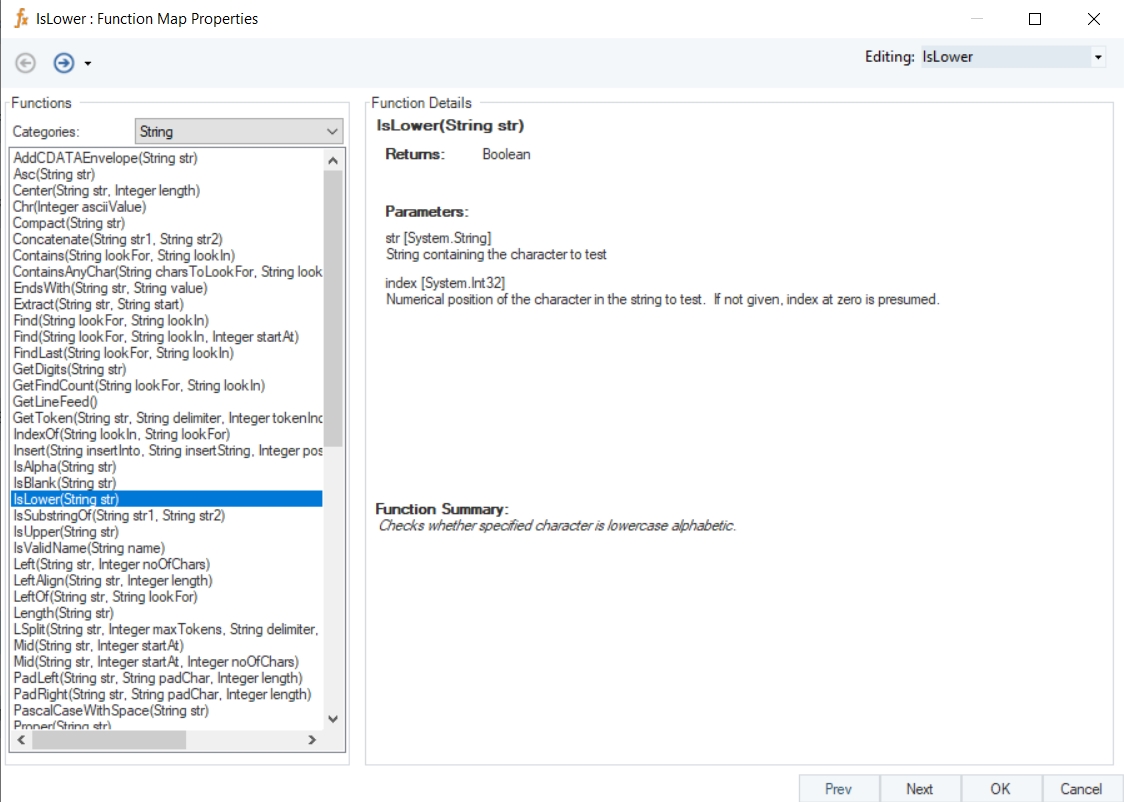Select AddCDATAEnvelope(String str) function
The image size is (1124, 802).
click(x=105, y=158)
